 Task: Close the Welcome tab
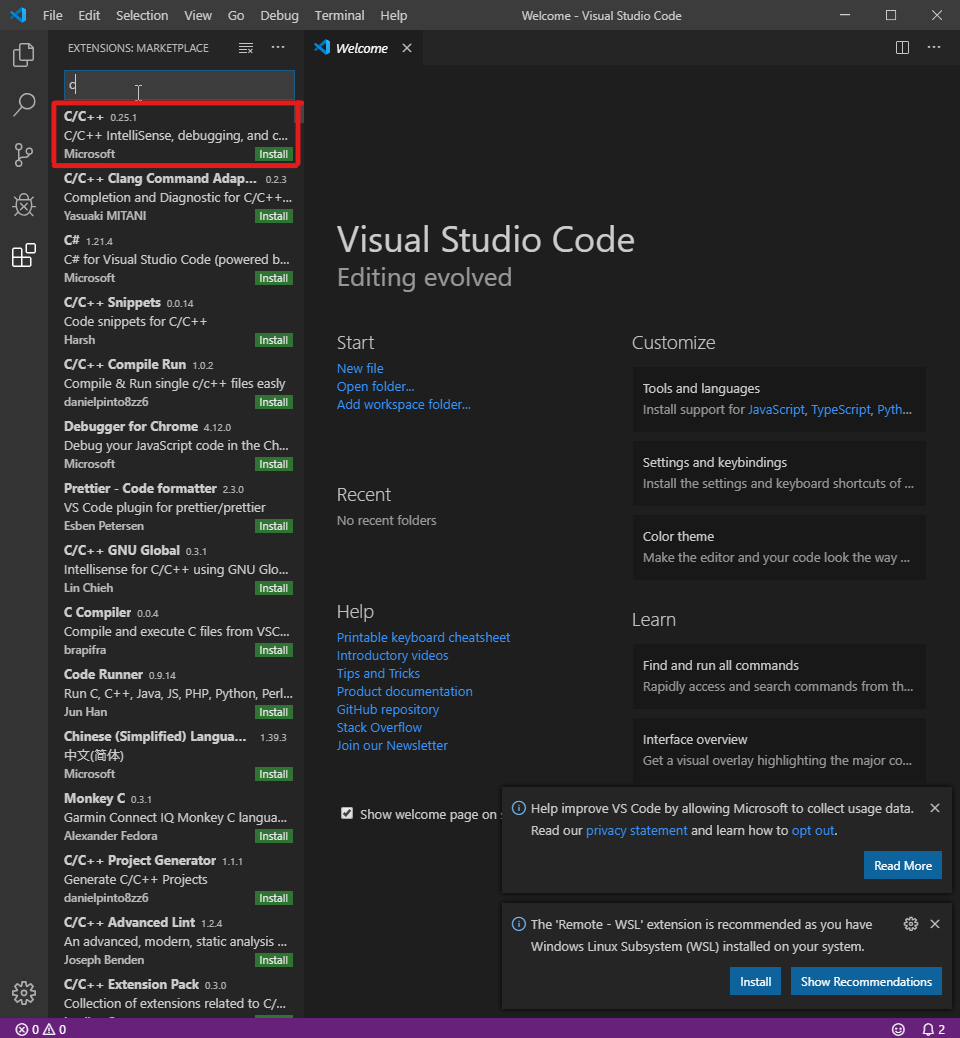pyautogui.click(x=407, y=48)
